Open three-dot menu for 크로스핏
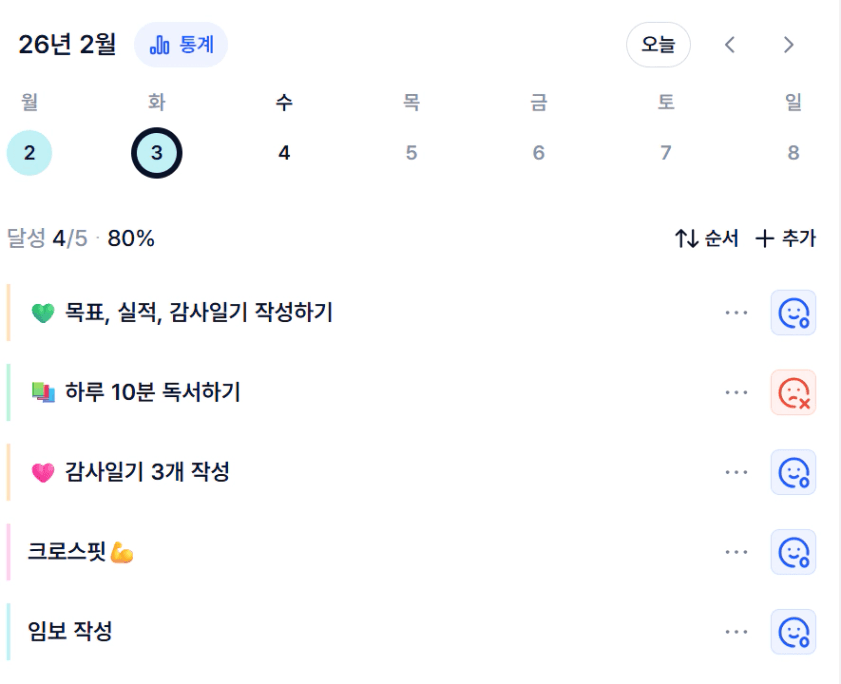This screenshot has height=684, width=841. (737, 552)
